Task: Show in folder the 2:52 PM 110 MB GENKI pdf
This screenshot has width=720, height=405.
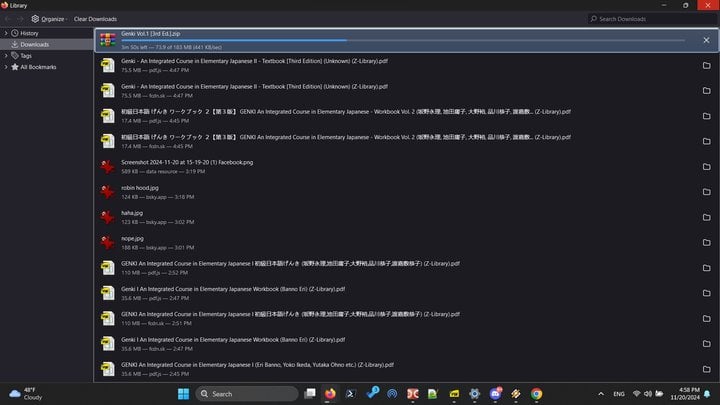Action: point(706,268)
